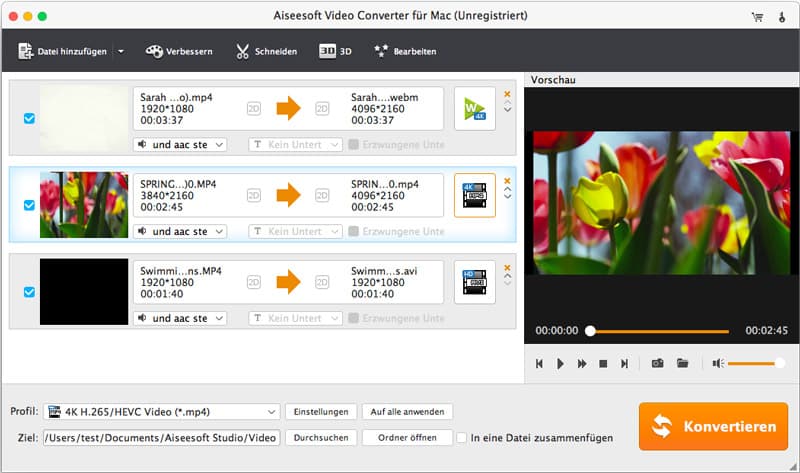Click the preview volume slider

point(756,363)
